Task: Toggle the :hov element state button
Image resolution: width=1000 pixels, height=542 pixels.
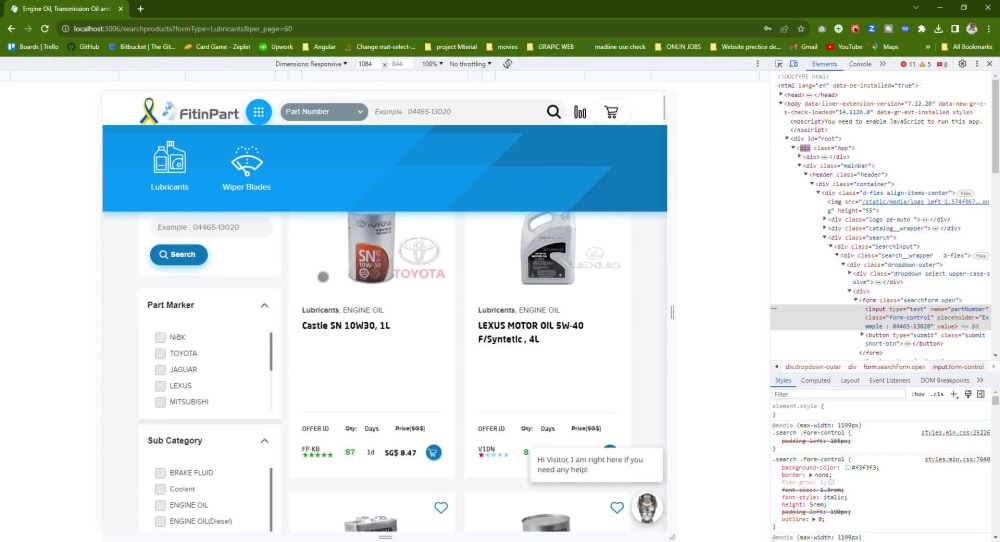Action: [x=918, y=394]
